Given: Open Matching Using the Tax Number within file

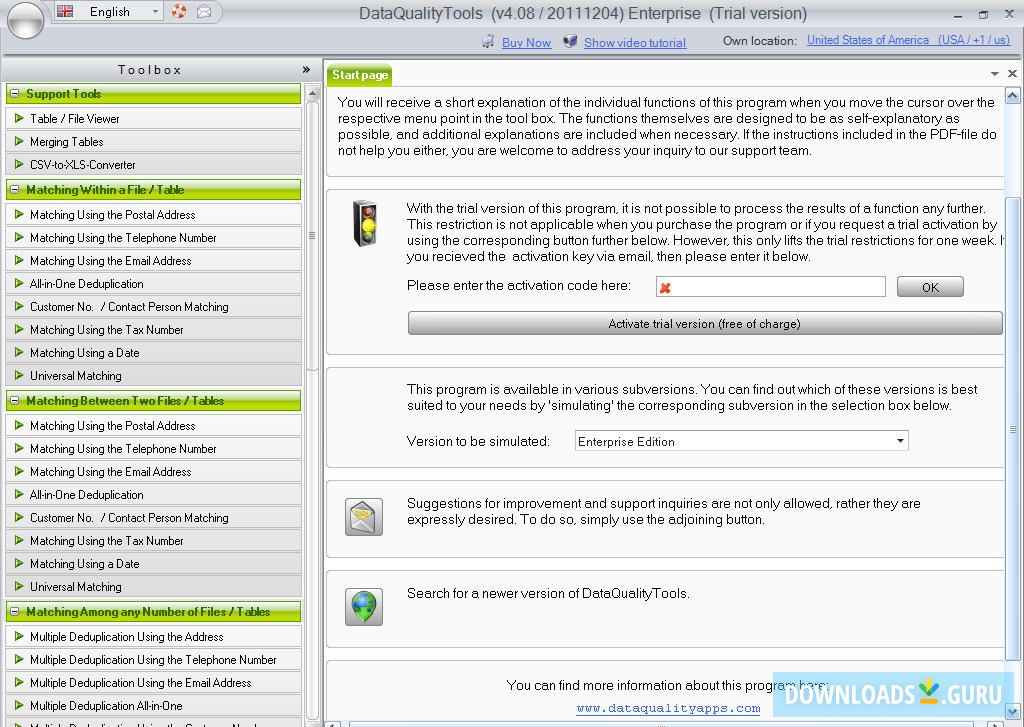Looking at the screenshot, I should tap(153, 330).
